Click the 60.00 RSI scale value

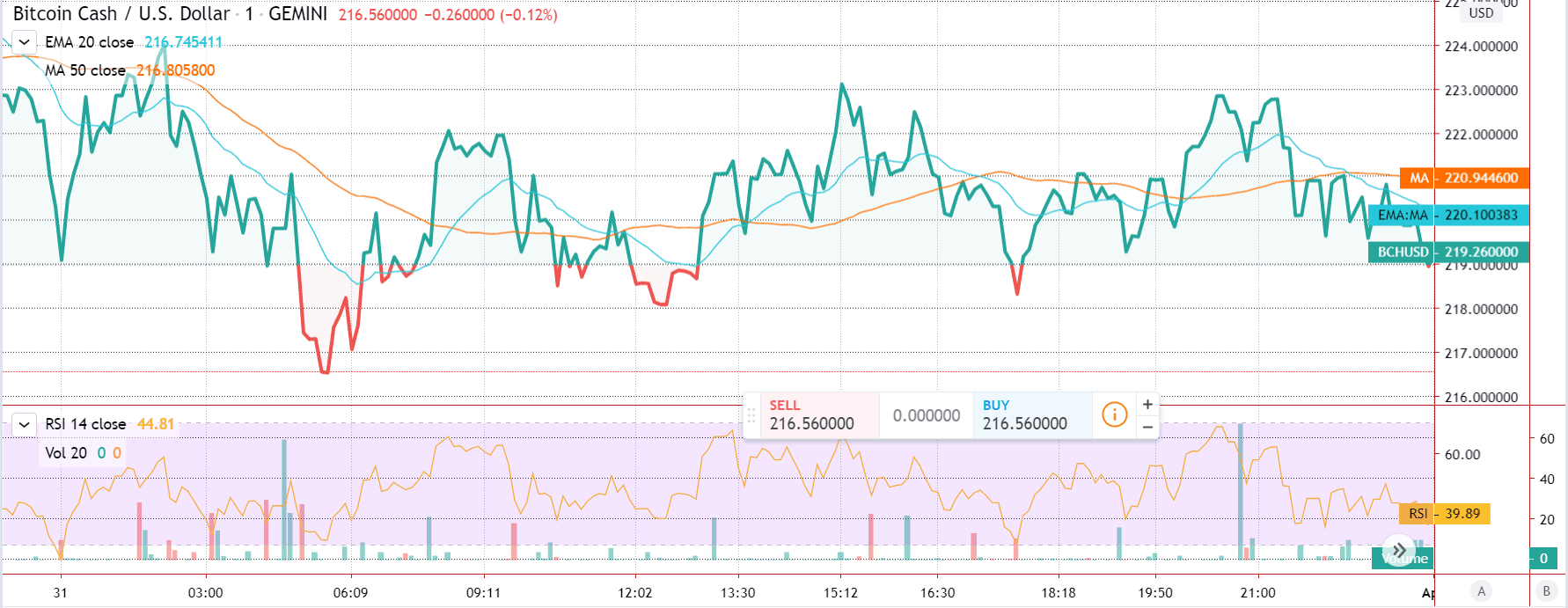(x=1462, y=455)
